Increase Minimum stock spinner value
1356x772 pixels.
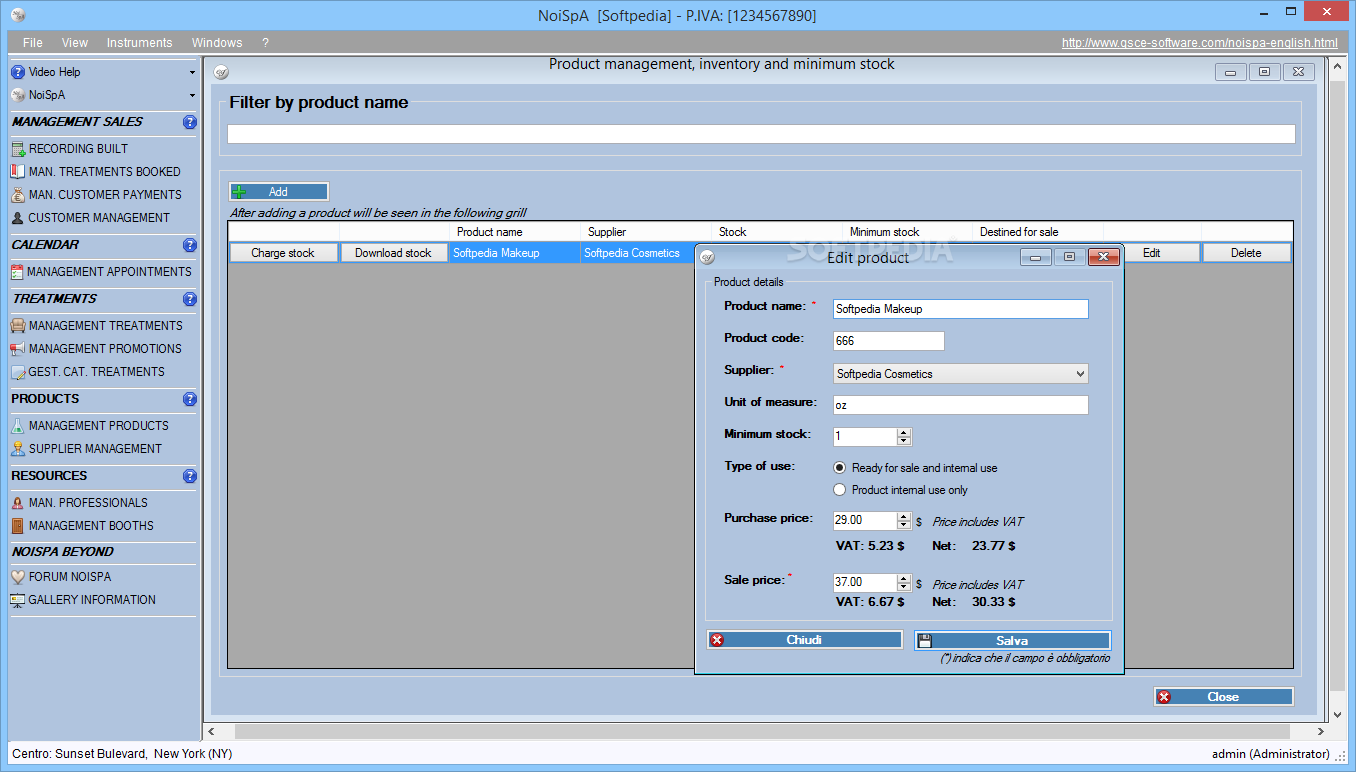click(x=904, y=433)
